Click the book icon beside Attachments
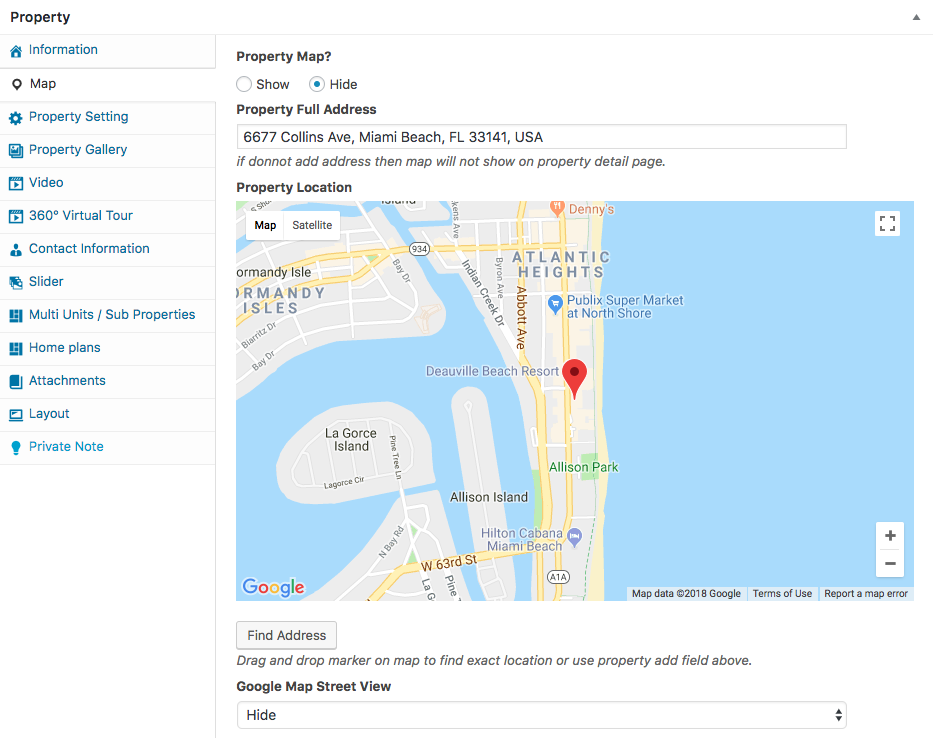Screen dimensions: 933x738 [x=16, y=381]
